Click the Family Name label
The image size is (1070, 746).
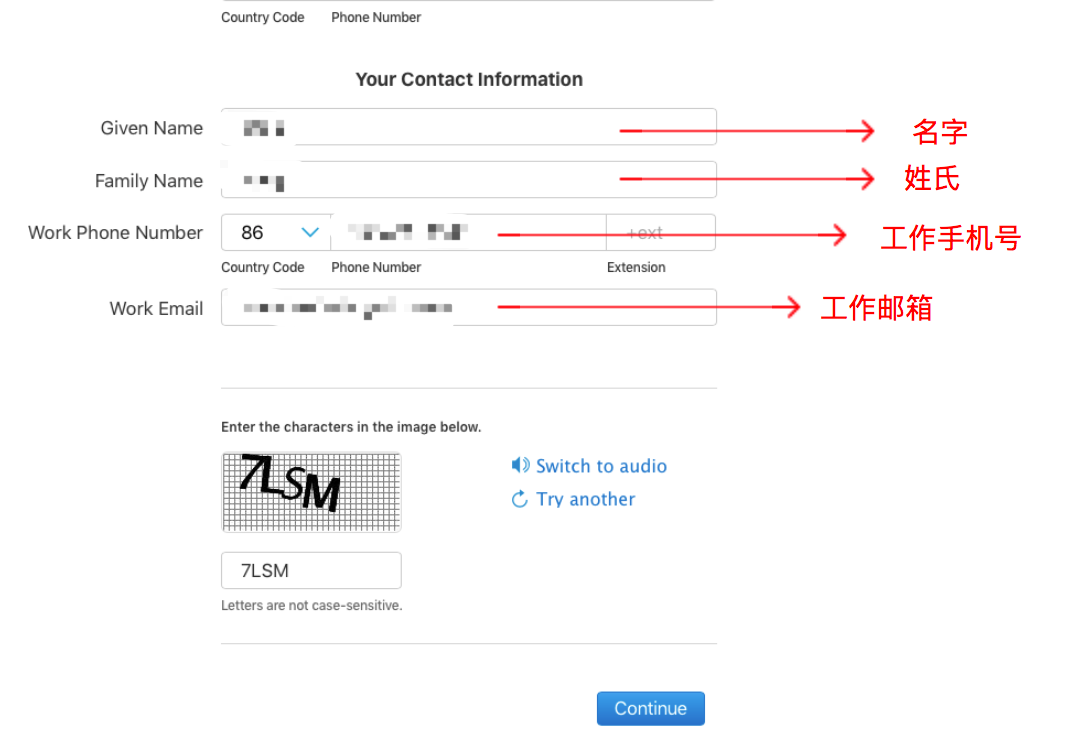(149, 181)
